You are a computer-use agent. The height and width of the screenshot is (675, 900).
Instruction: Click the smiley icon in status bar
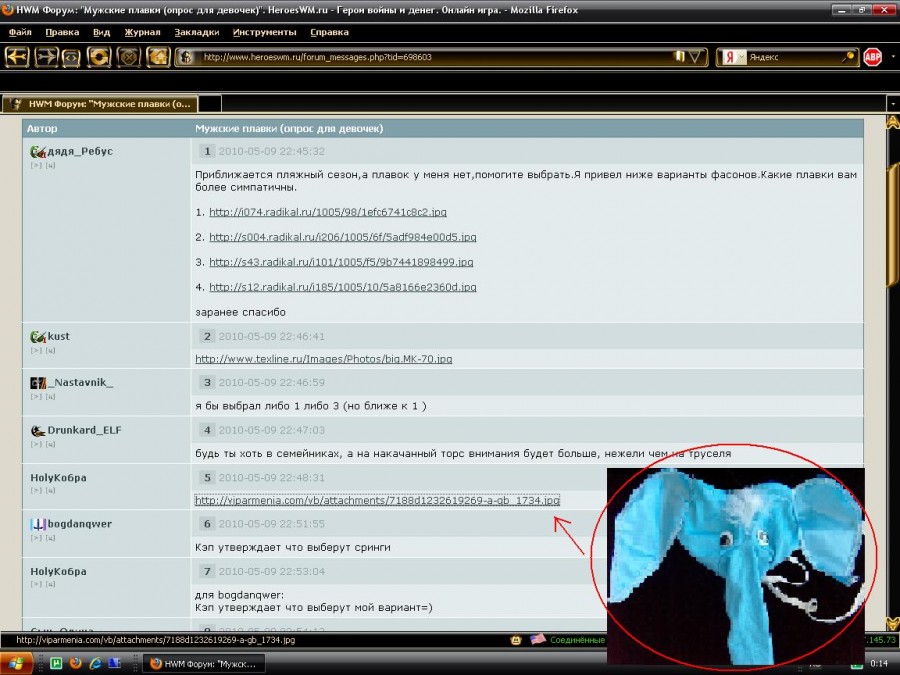(x=516, y=639)
